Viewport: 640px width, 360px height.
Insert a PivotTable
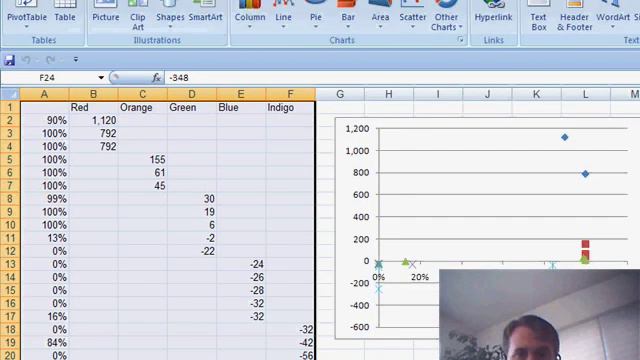click(27, 15)
